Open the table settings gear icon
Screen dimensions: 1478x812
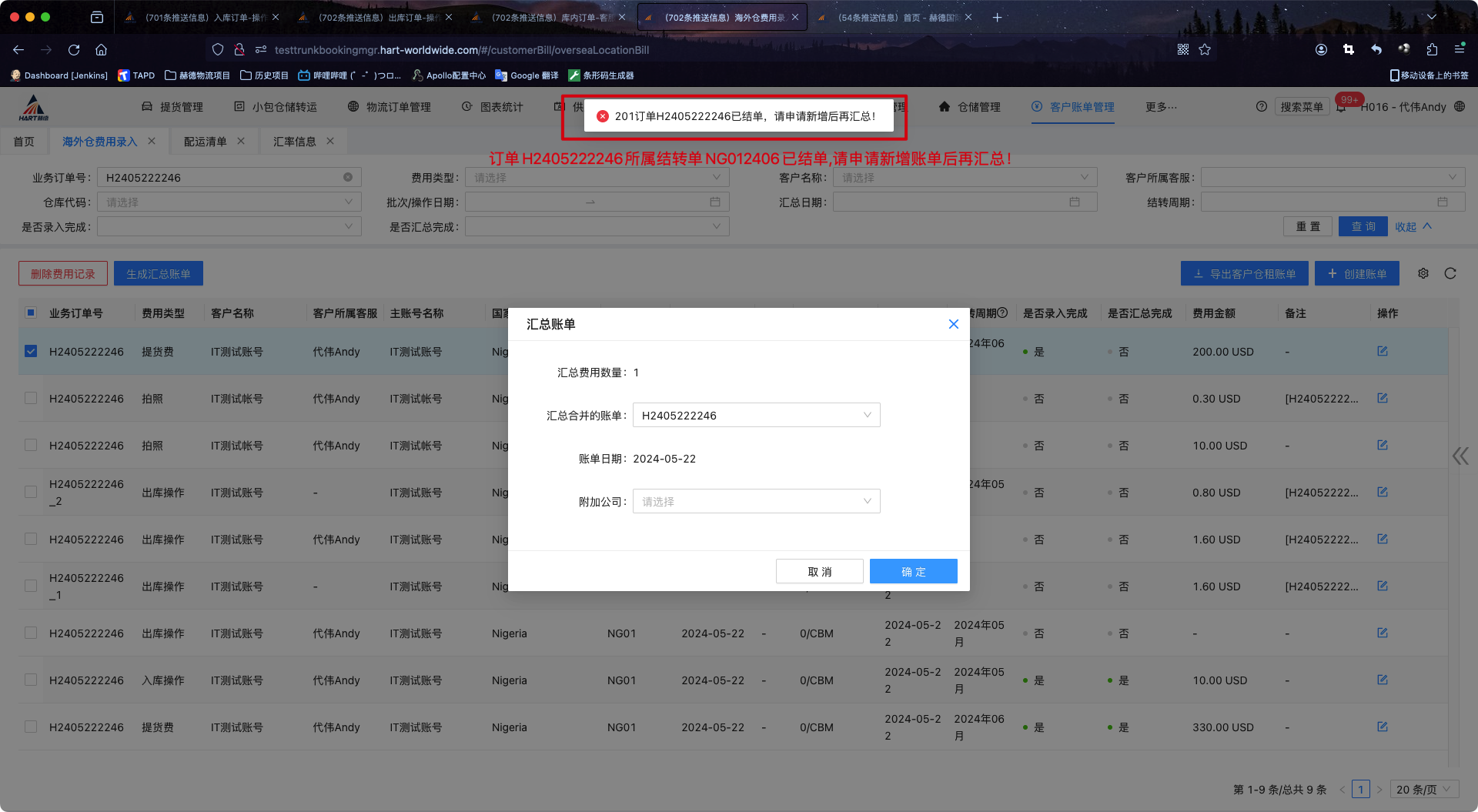pyautogui.click(x=1423, y=273)
